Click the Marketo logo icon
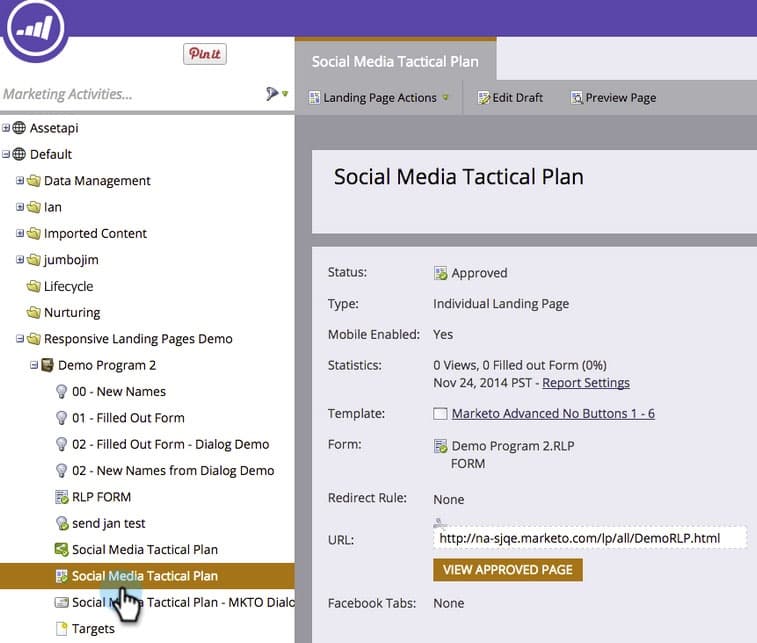Viewport: 757px width, 643px height. tap(35, 28)
